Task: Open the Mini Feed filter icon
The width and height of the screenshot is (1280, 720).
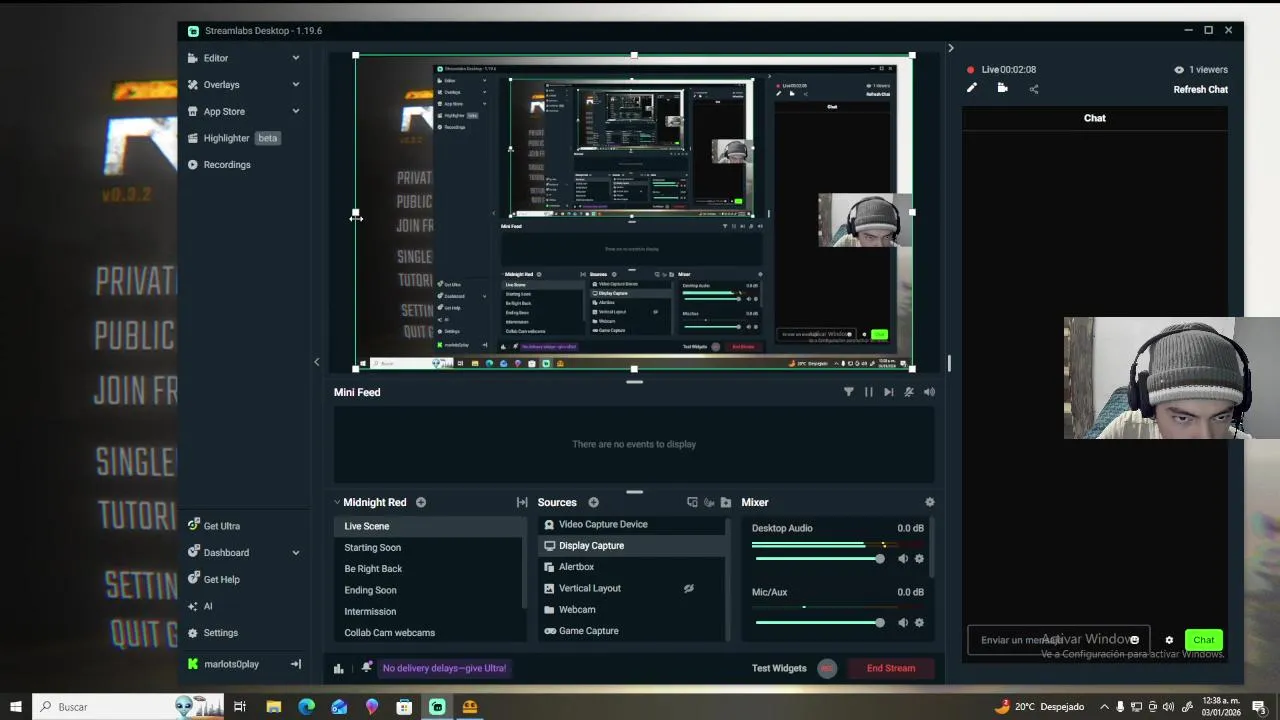Action: [x=849, y=392]
